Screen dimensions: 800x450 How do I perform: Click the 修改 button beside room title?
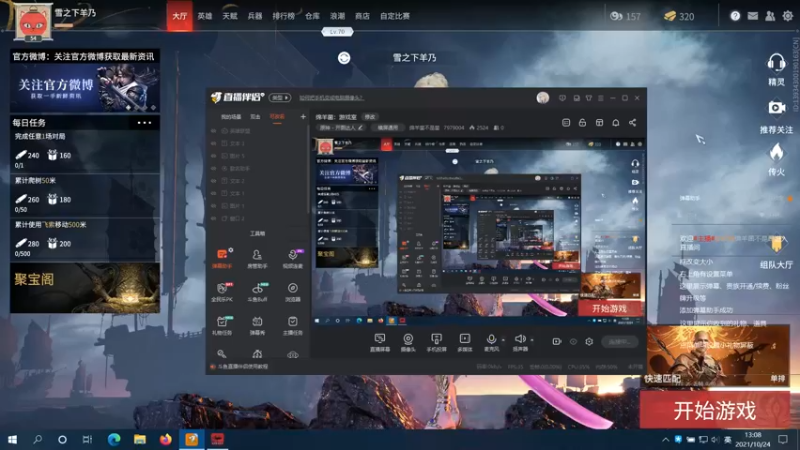point(370,117)
